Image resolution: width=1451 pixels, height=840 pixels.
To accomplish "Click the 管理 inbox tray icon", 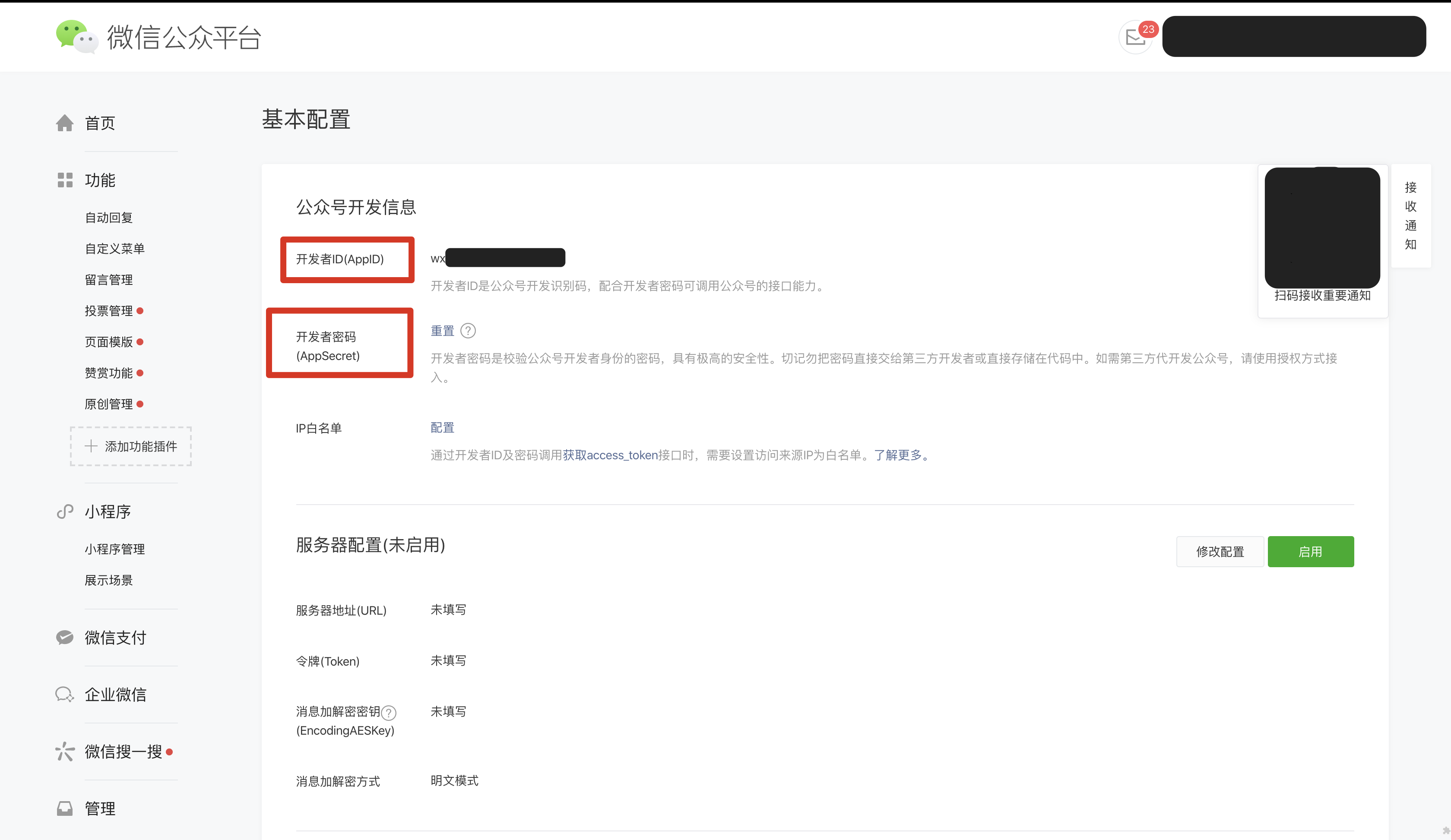I will click(64, 808).
